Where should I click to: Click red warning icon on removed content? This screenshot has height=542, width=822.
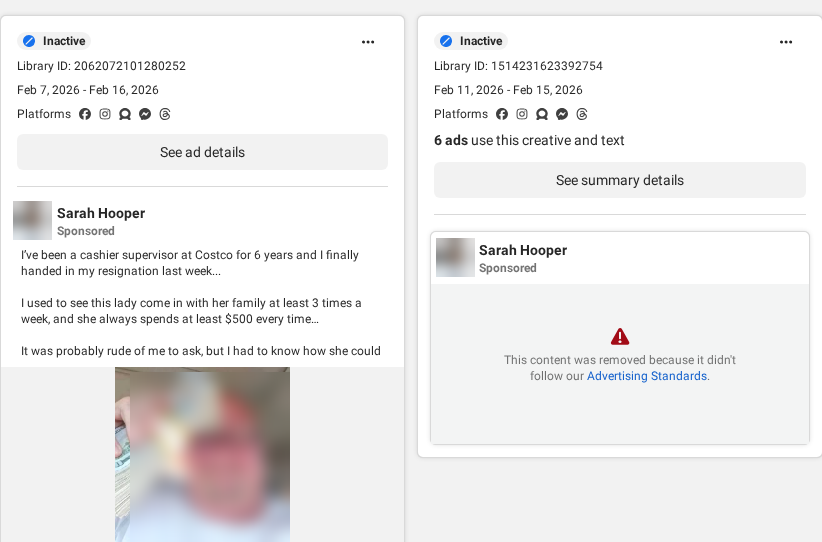pos(620,337)
